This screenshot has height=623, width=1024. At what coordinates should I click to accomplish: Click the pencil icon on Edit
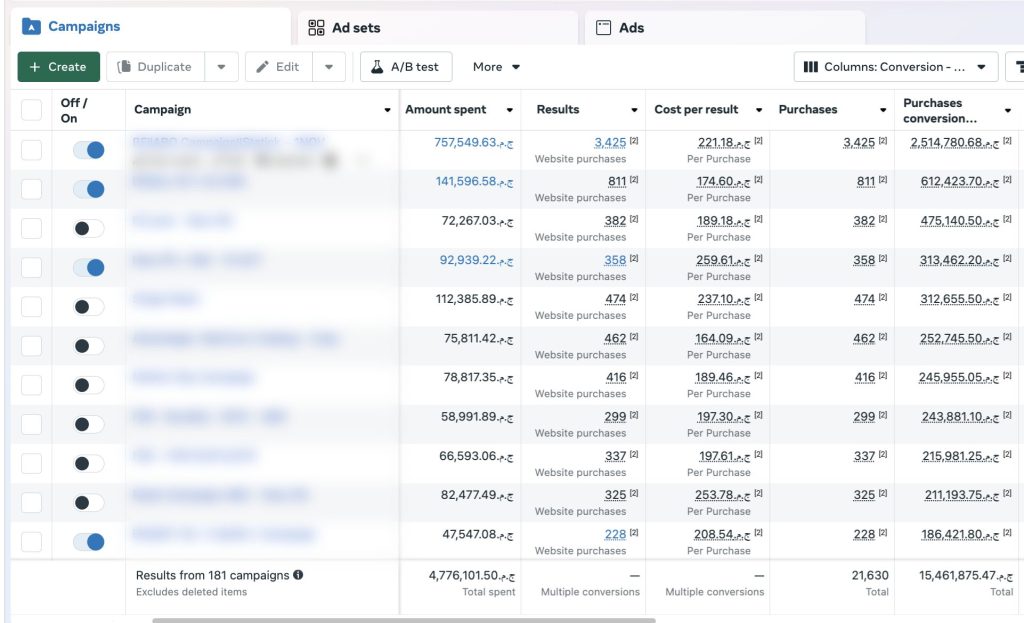point(263,67)
